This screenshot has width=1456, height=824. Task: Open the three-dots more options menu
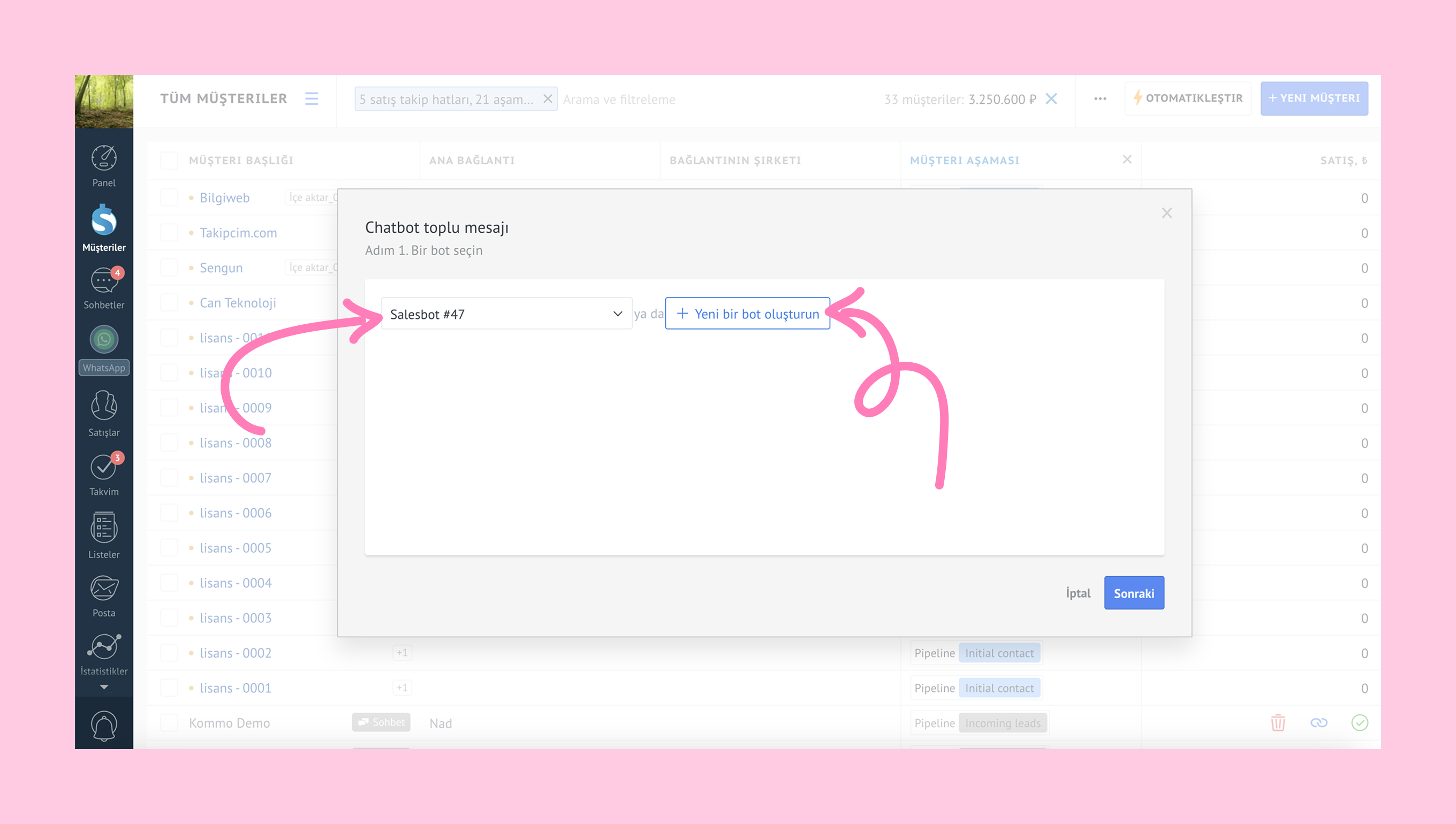(x=1100, y=98)
